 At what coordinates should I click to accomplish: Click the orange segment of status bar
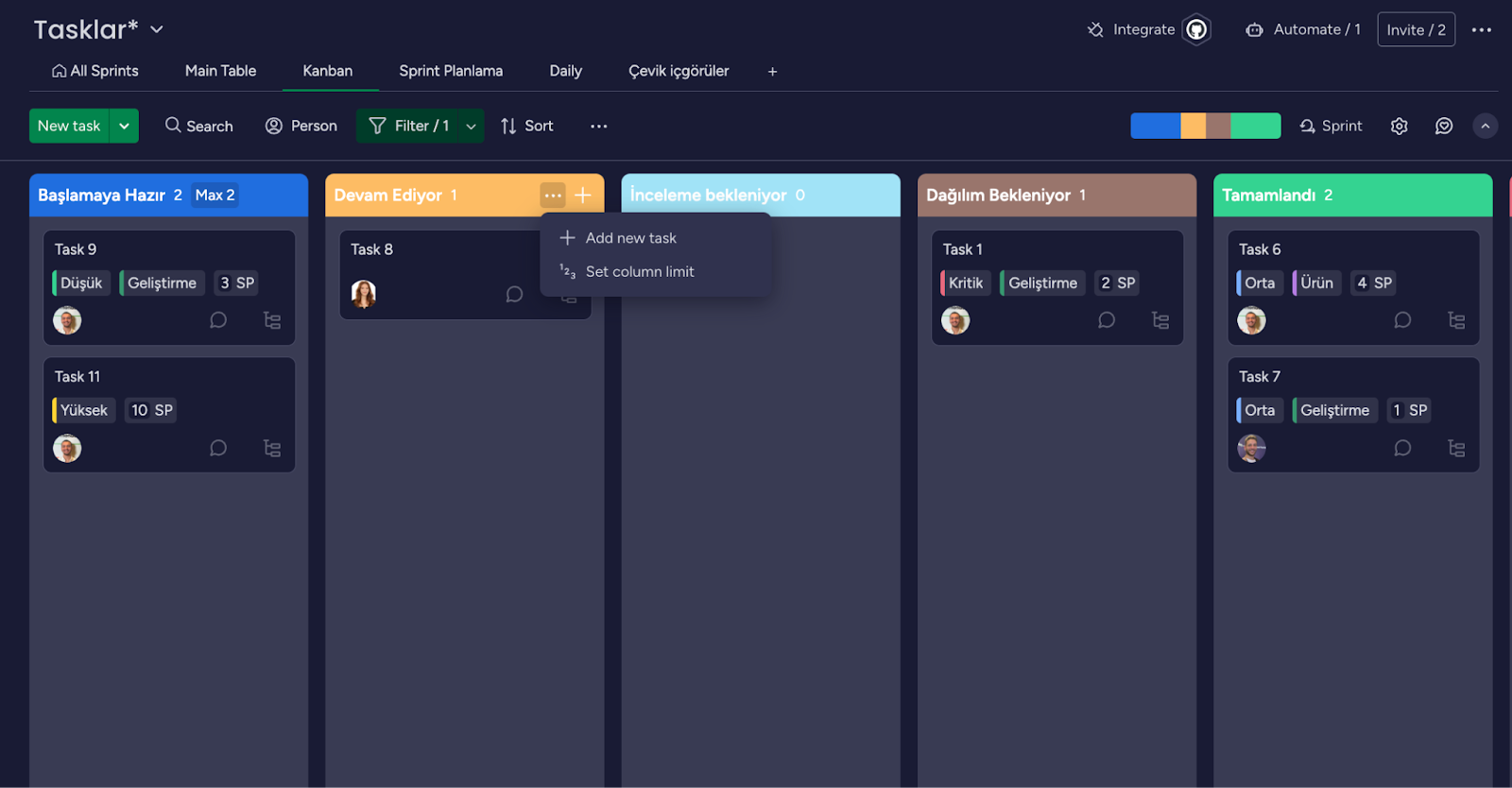coord(1193,127)
